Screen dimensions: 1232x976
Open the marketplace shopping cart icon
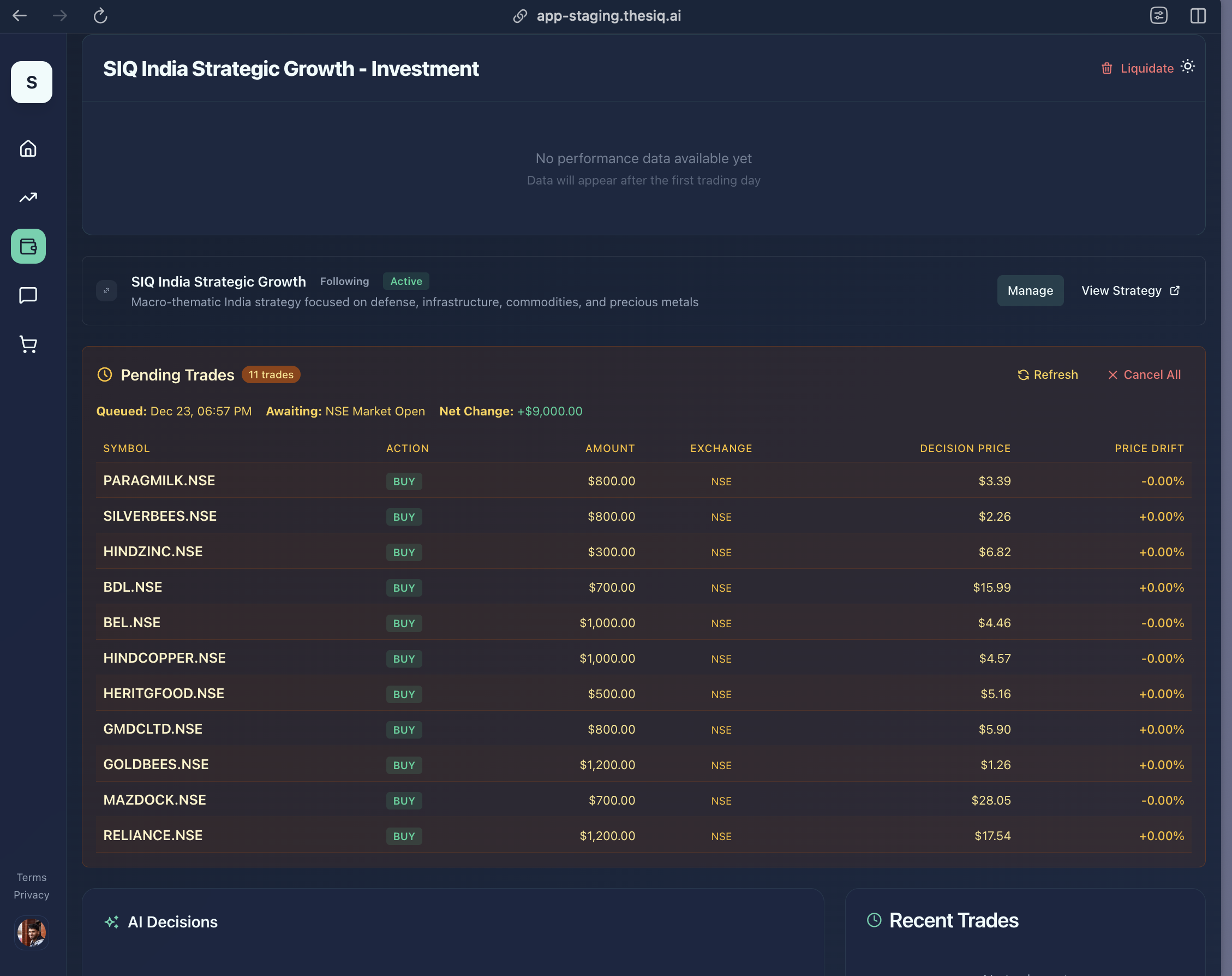28,344
